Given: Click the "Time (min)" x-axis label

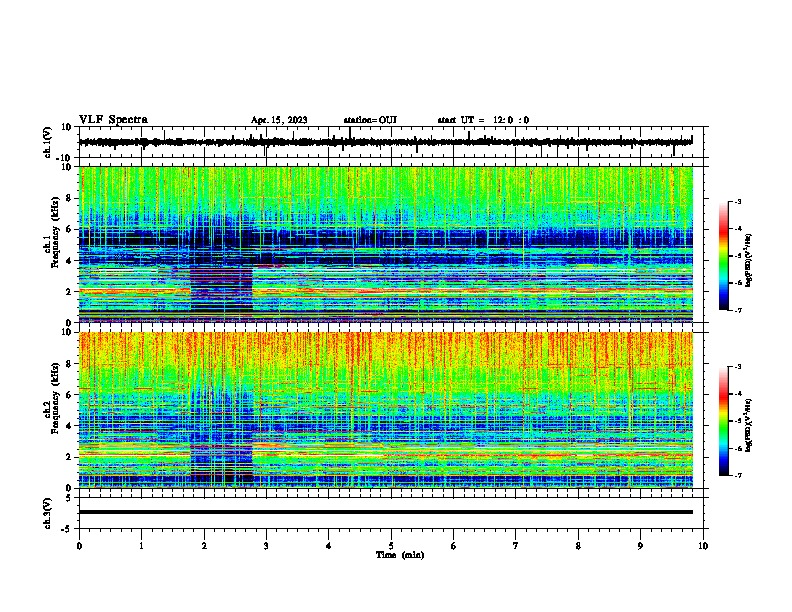Looking at the screenshot, I should tap(400, 555).
